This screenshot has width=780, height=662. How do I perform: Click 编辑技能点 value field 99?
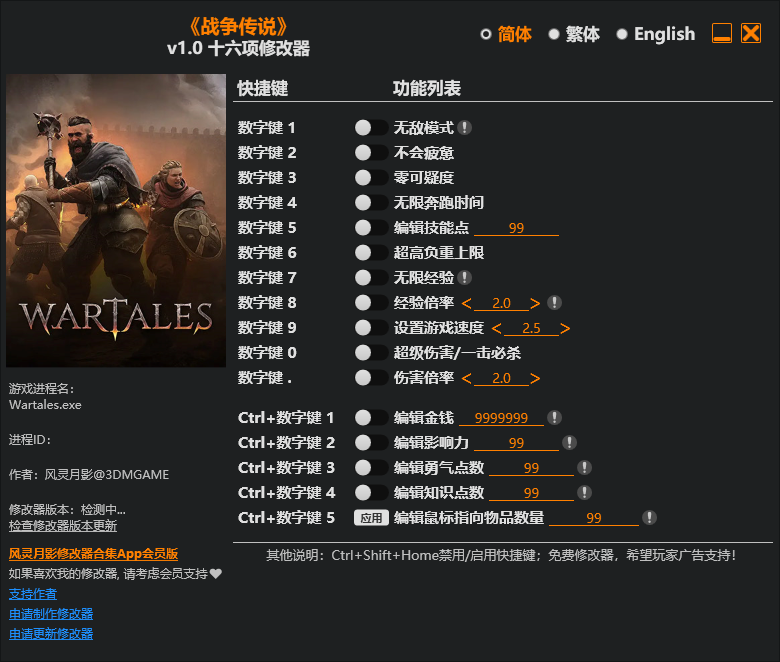click(516, 228)
